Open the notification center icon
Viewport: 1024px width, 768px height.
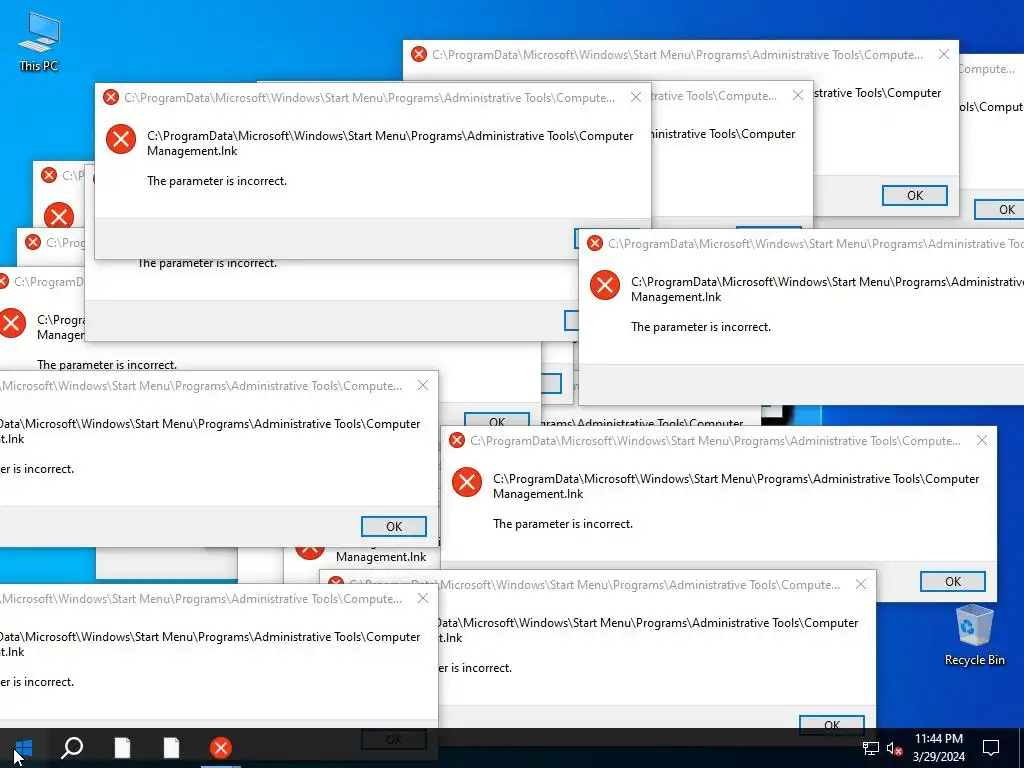tap(991, 748)
